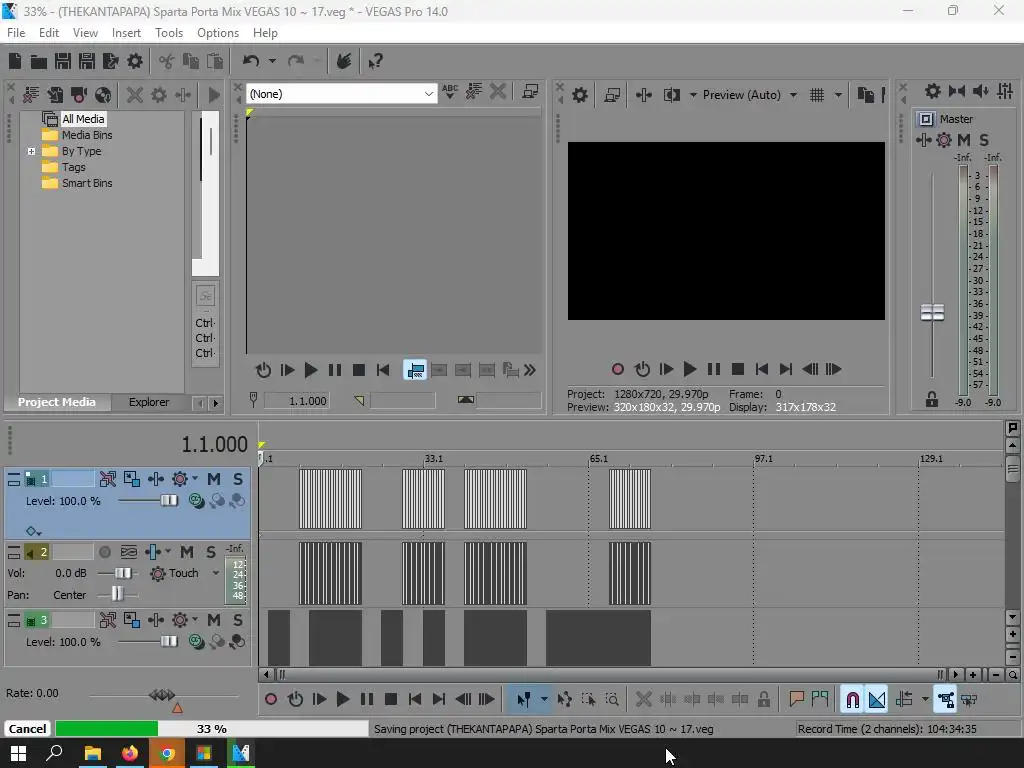Toggle Enable Snapping magnet button
Image resolution: width=1024 pixels, height=768 pixels.
[x=852, y=699]
